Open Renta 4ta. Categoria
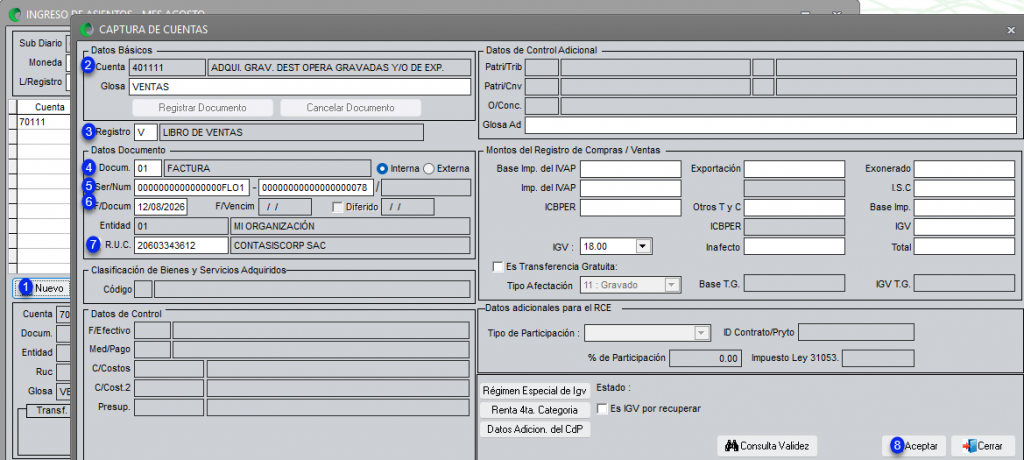The height and width of the screenshot is (460, 1024). [x=535, y=410]
